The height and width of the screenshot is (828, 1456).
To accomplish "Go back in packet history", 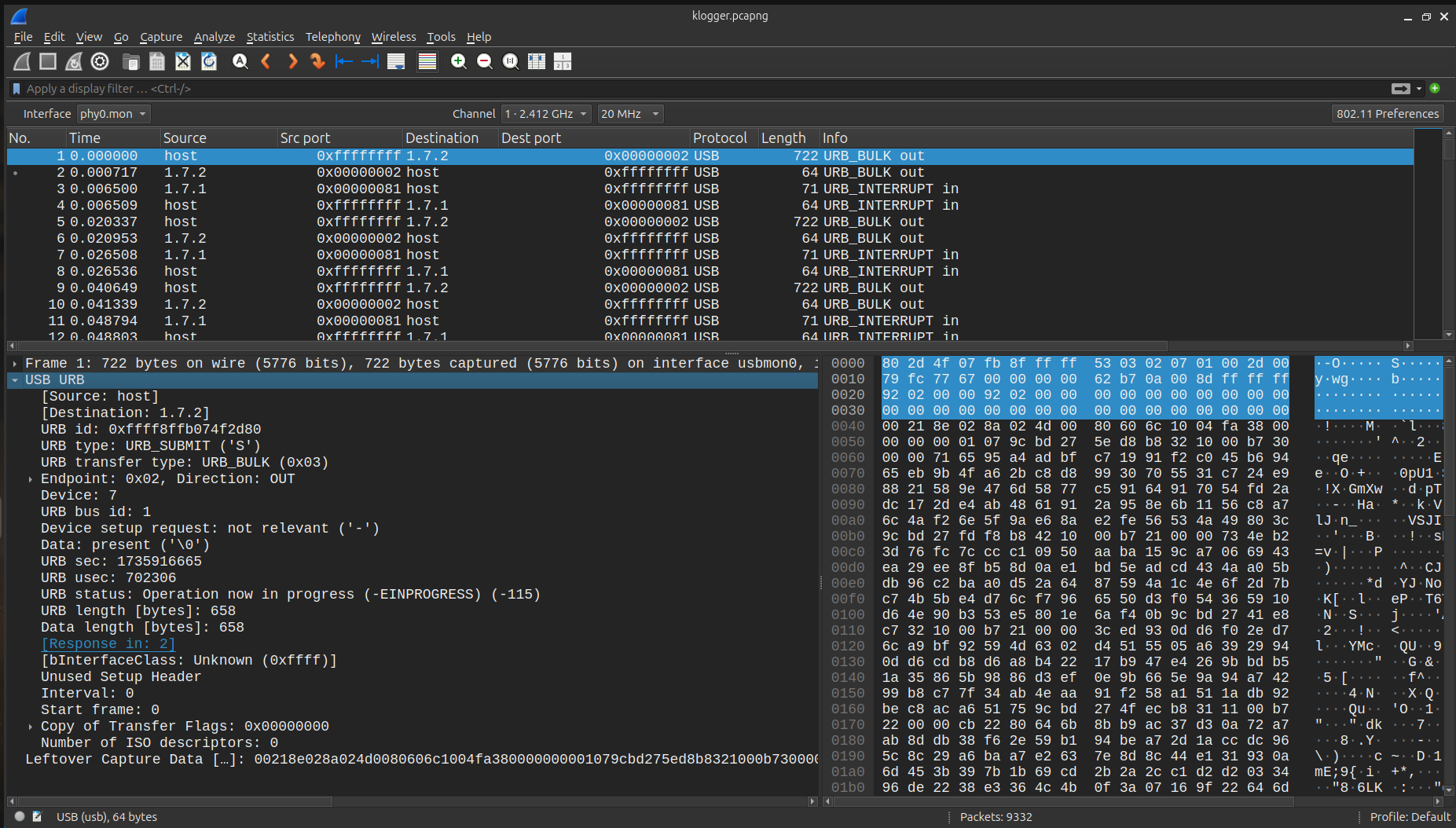I will [x=266, y=61].
